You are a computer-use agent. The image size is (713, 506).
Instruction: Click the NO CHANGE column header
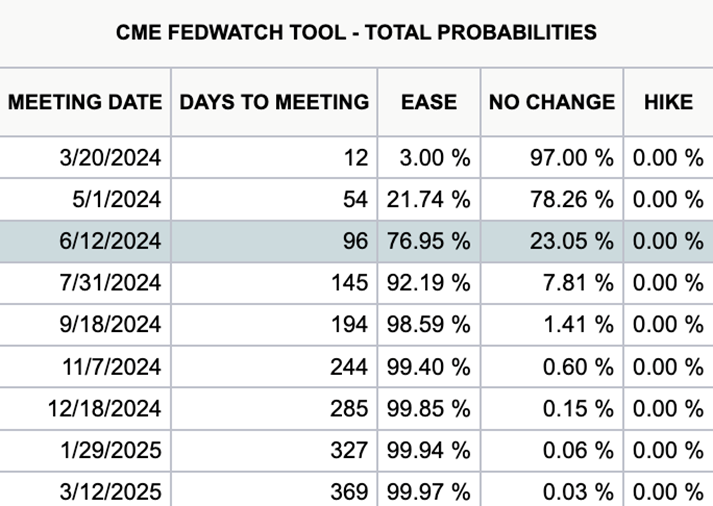(552, 102)
